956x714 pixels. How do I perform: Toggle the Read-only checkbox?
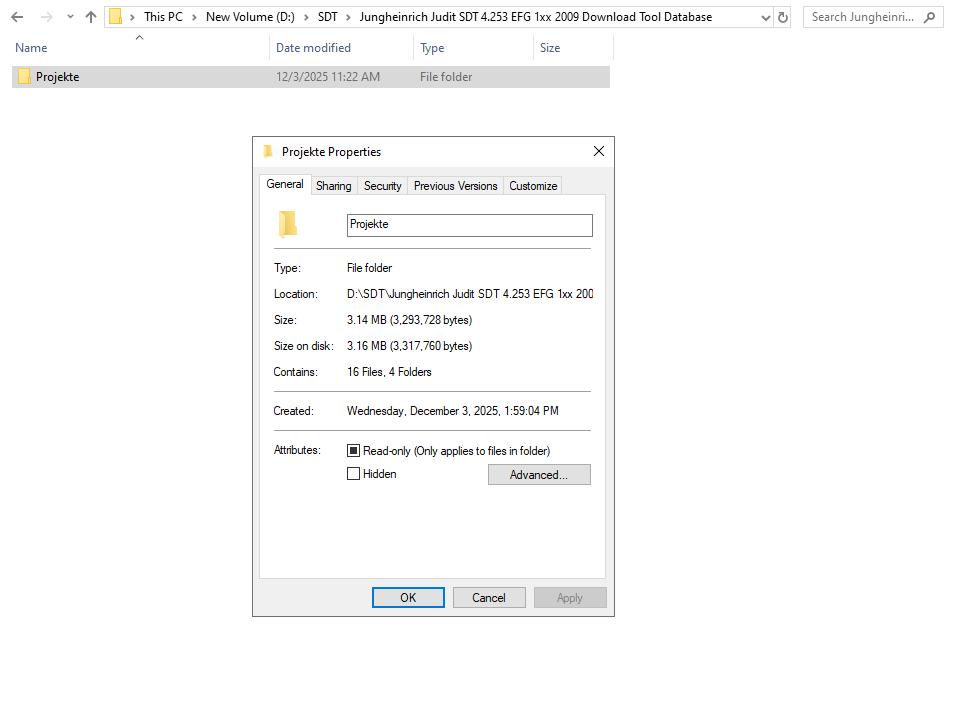point(353,451)
